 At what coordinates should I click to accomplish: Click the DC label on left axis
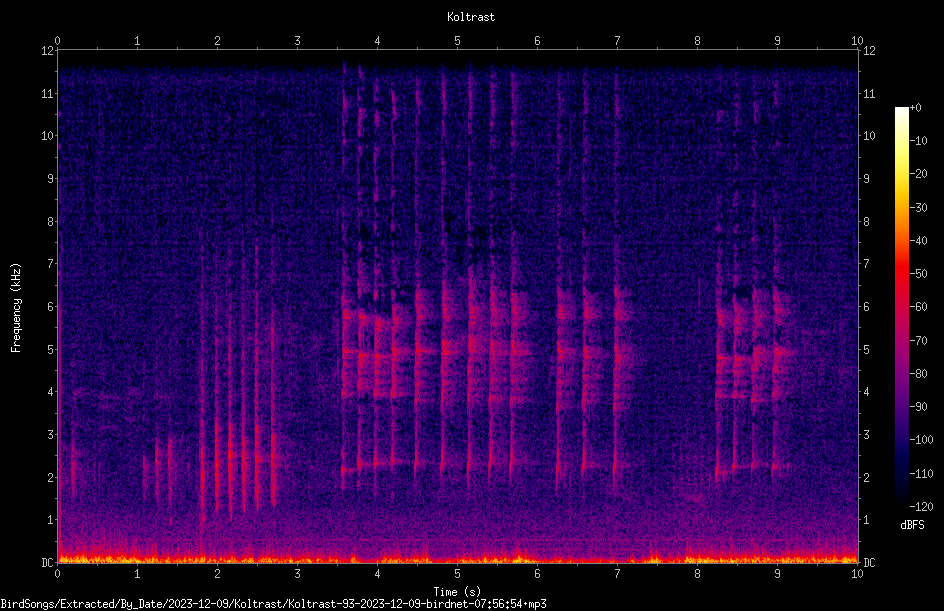tap(48, 563)
